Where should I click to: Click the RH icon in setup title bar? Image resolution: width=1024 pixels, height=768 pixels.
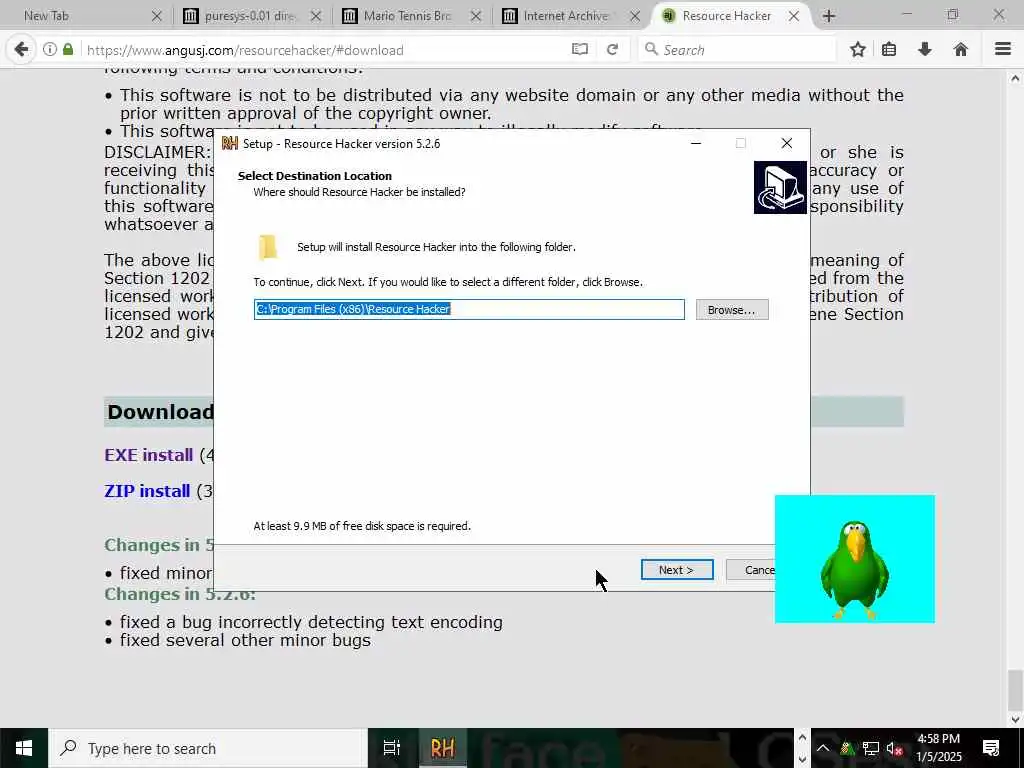(x=230, y=144)
